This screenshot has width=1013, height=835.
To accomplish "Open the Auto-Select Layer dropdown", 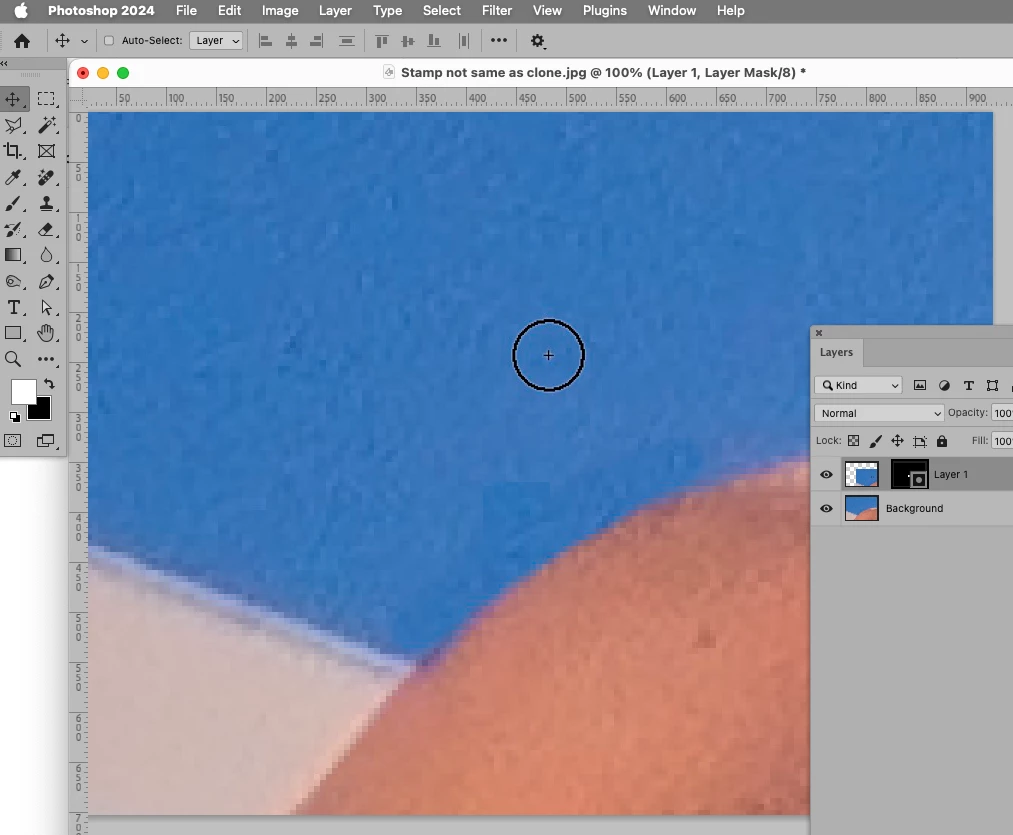I will pyautogui.click(x=216, y=41).
